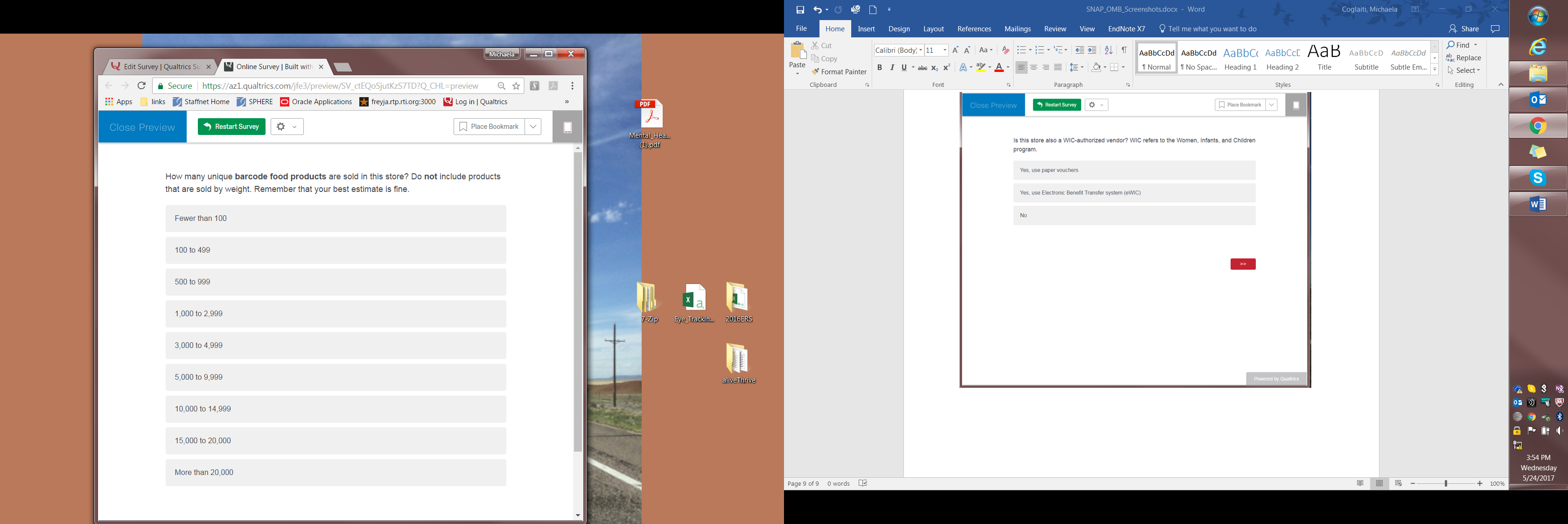Open the font size dropdown
The image size is (1568, 524).
pyautogui.click(x=945, y=50)
